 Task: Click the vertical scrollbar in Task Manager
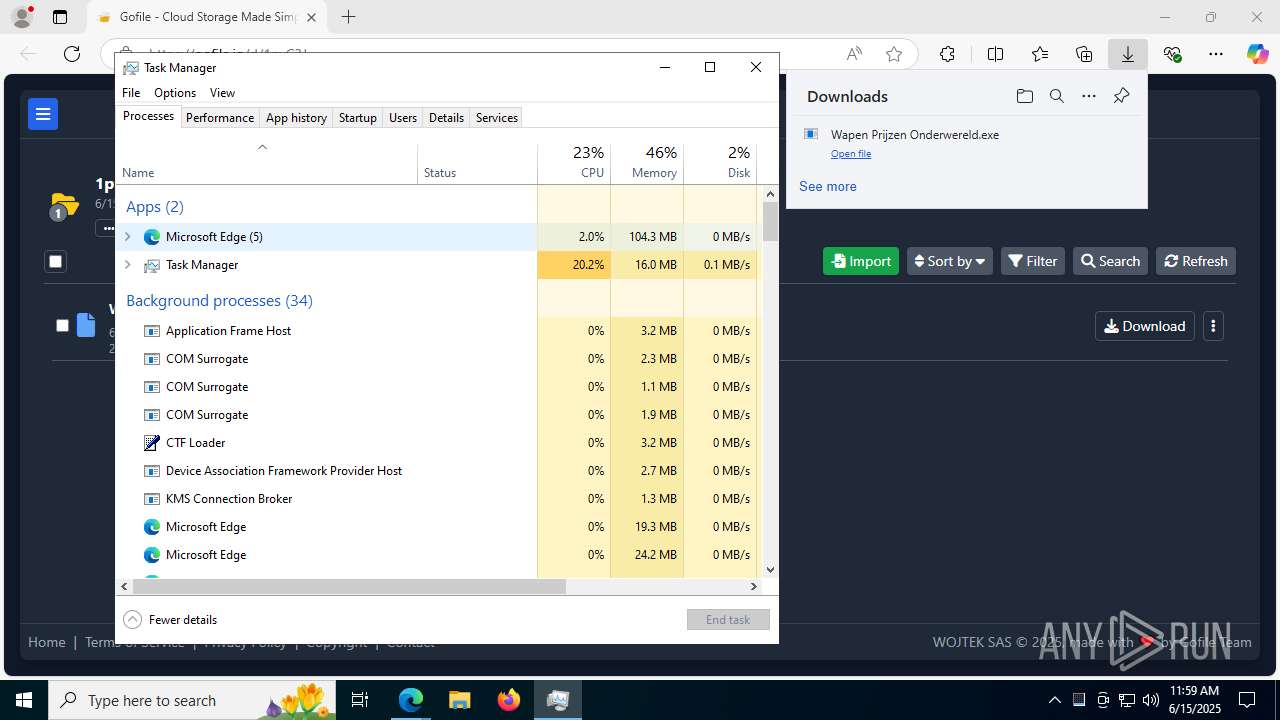click(770, 221)
